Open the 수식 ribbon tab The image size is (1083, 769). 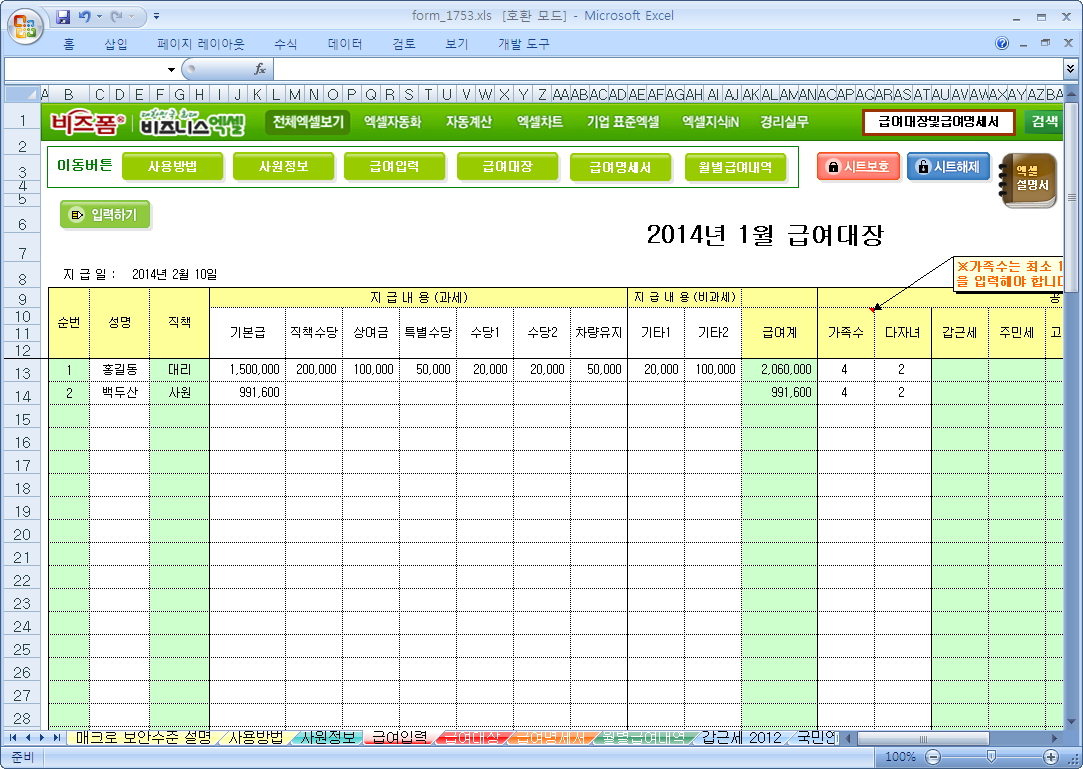(285, 44)
